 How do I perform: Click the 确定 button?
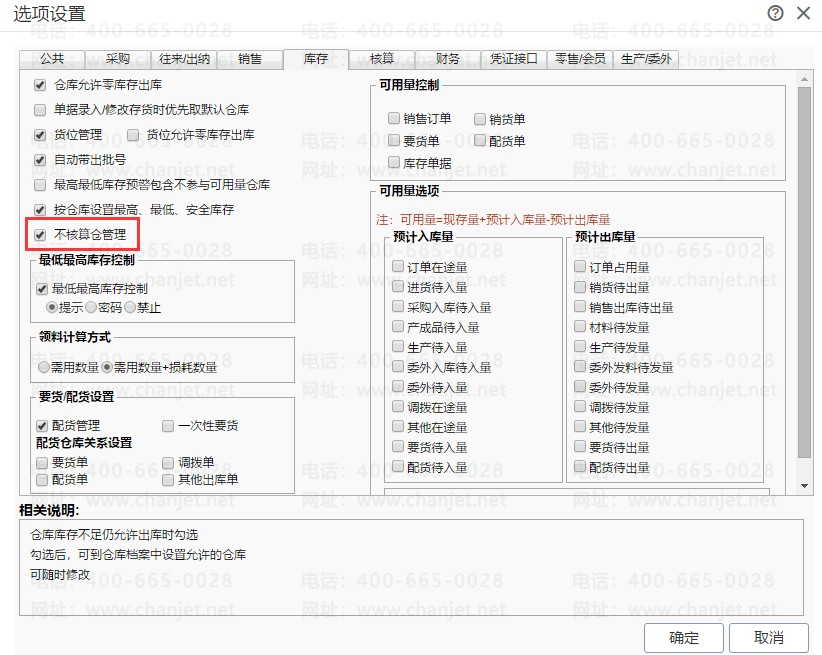click(684, 638)
